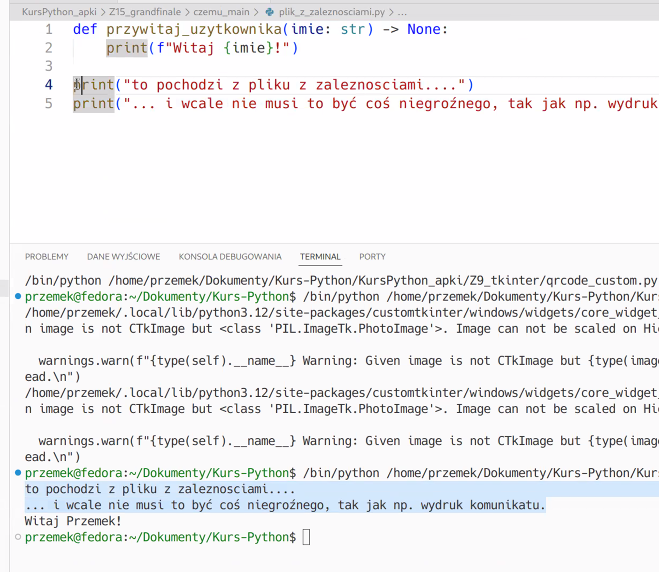This screenshot has width=659, height=572.
Task: Click the last empty-circle prompt marker
Action: (x=18, y=537)
